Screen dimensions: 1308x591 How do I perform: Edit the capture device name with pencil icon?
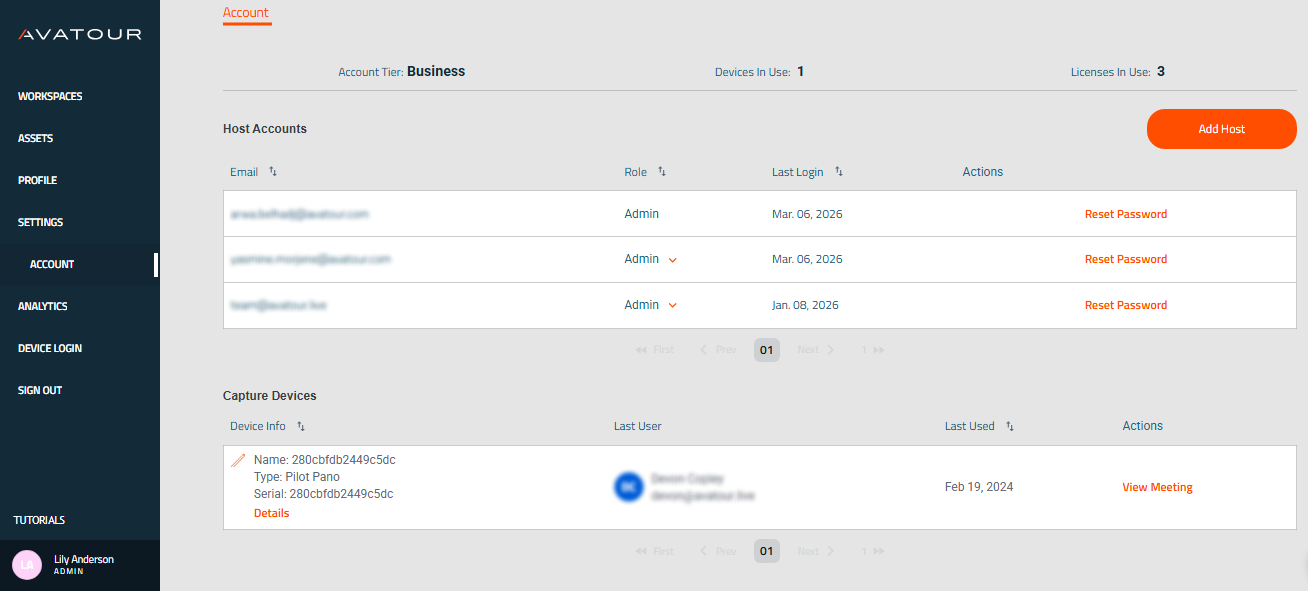pos(237,459)
